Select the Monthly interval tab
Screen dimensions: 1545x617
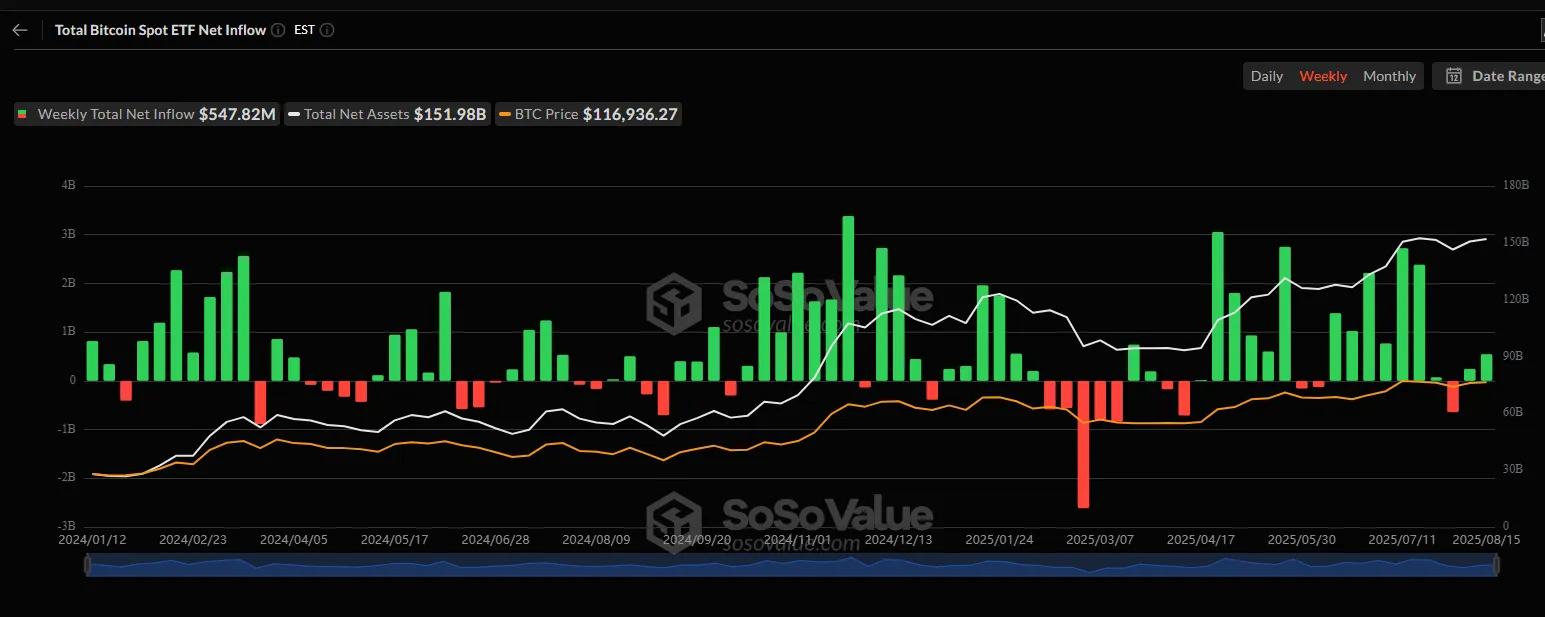pyautogui.click(x=1389, y=76)
